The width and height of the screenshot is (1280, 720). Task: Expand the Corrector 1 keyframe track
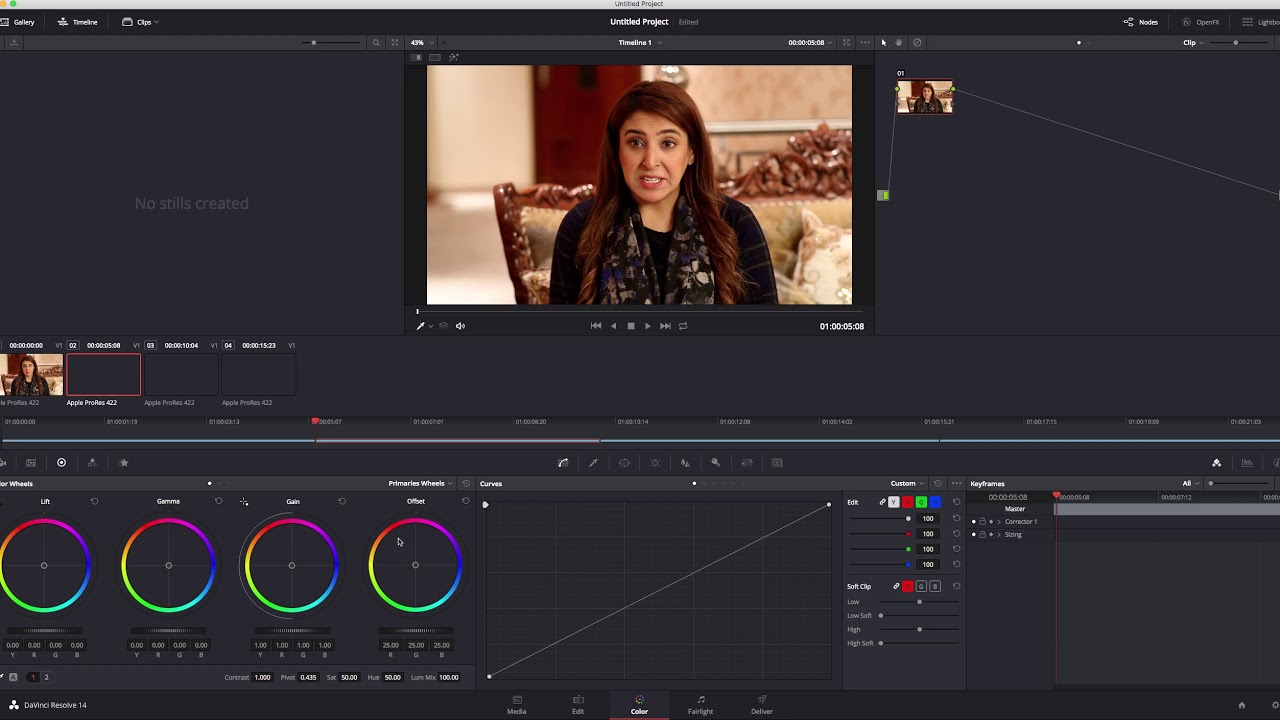999,522
